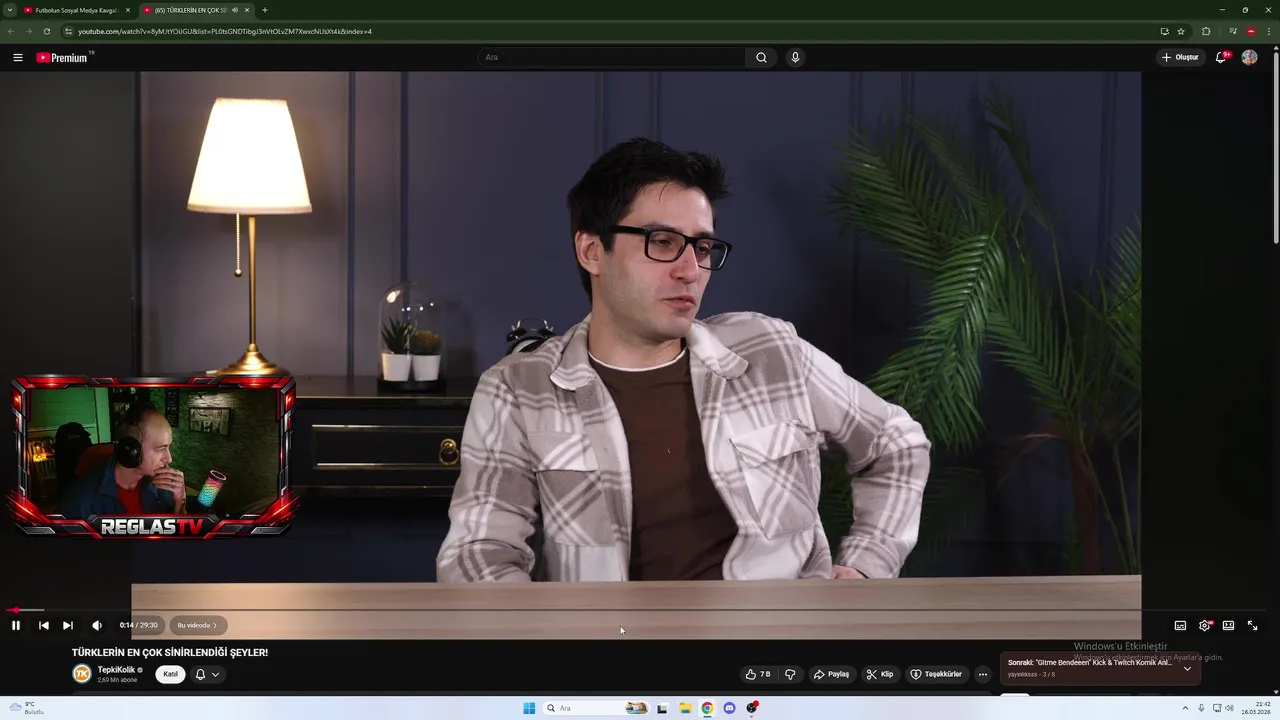Switch to 'Futbolun Sosyal Medya' browser tab

(77, 10)
